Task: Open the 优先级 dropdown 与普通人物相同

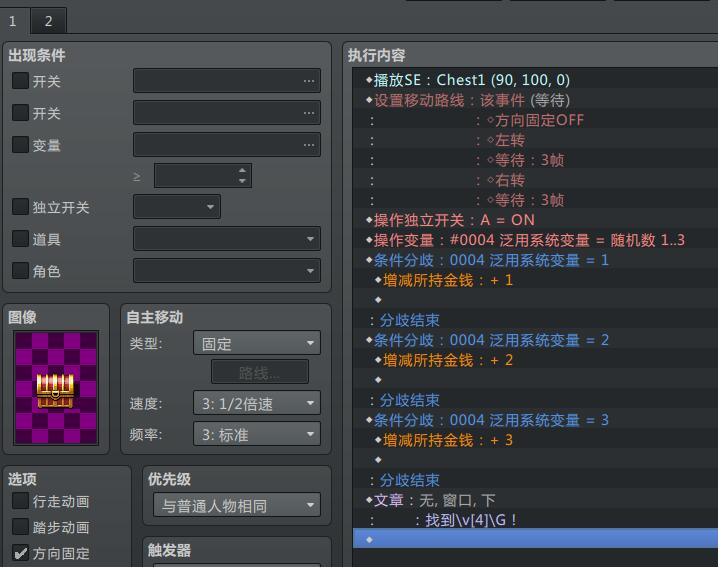Action: click(237, 505)
